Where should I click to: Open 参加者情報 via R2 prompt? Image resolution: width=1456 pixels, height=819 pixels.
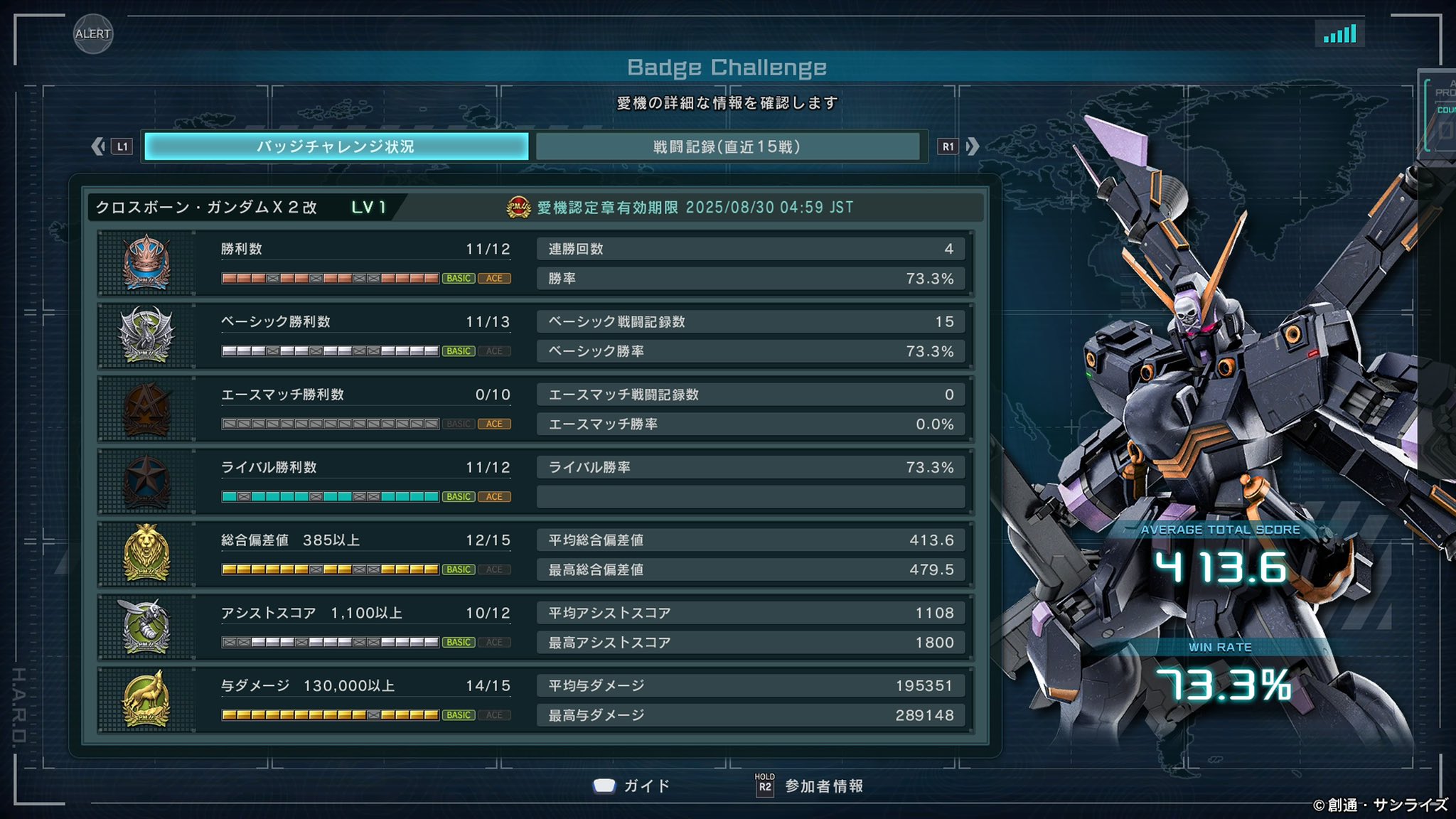coord(809,786)
